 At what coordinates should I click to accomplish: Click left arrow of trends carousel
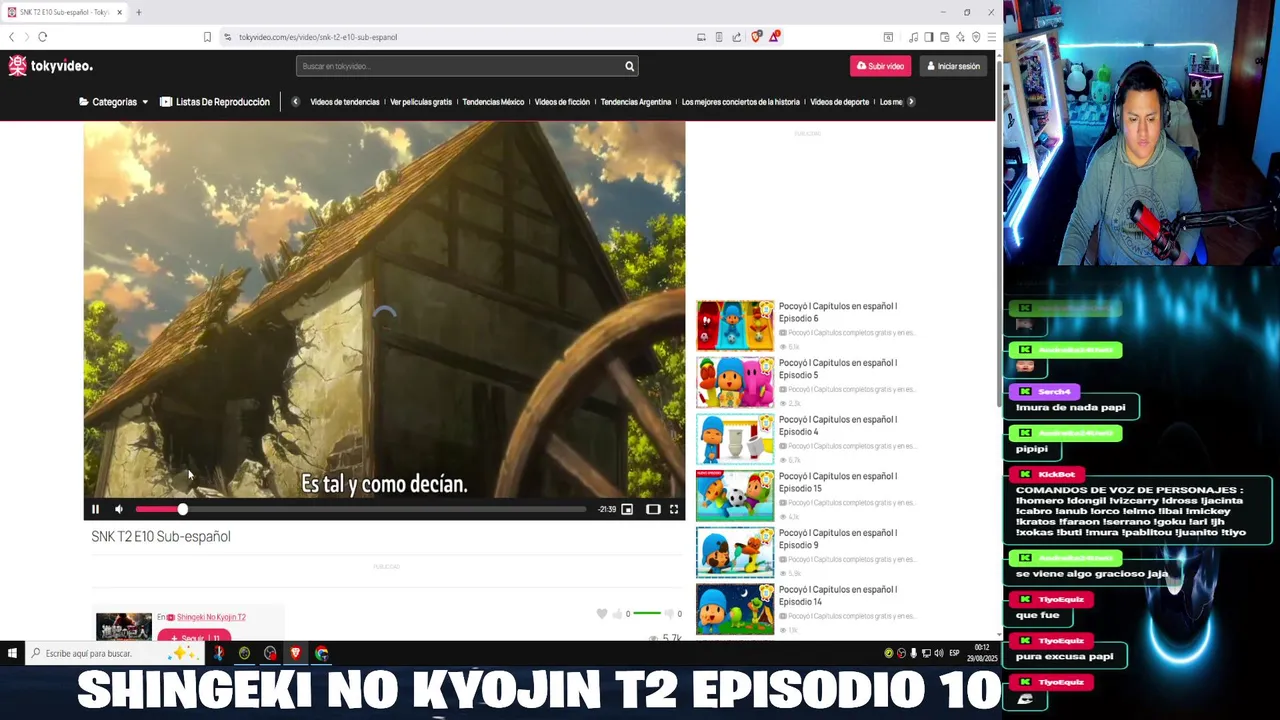pyautogui.click(x=295, y=102)
